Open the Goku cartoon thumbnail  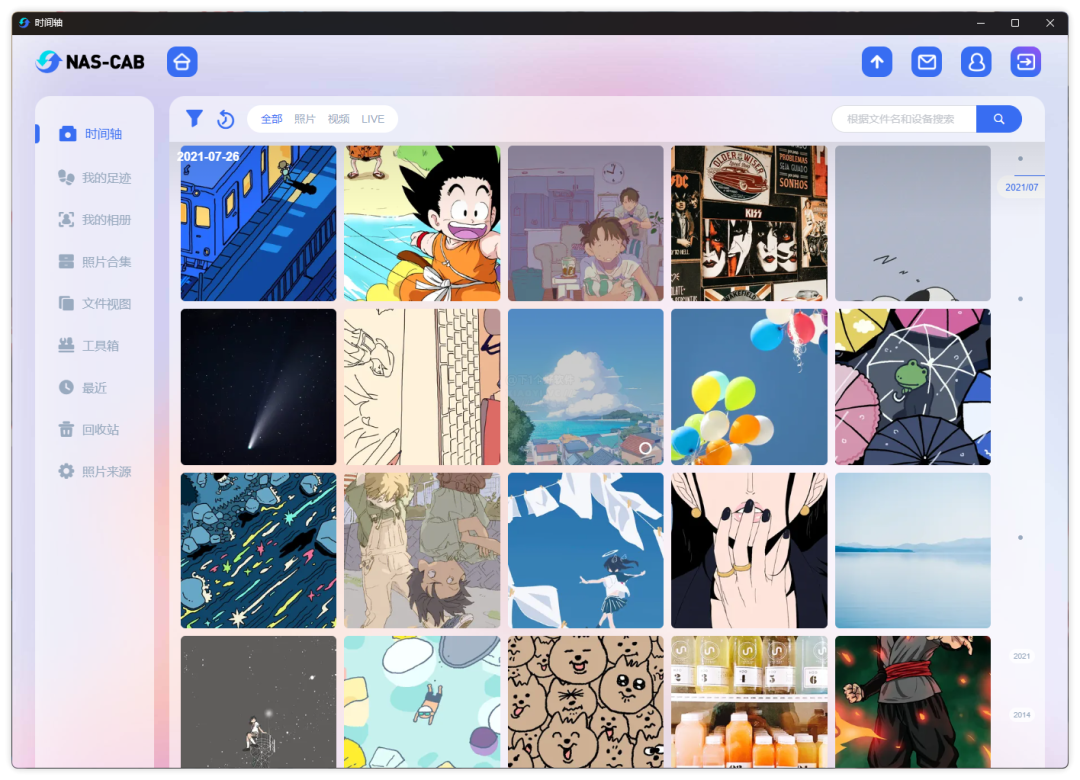pos(422,223)
